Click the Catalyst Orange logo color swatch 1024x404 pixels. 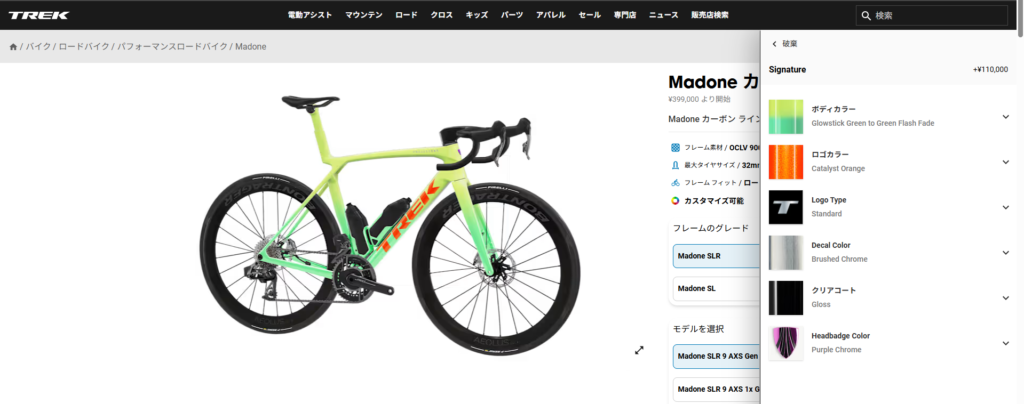[x=786, y=162]
